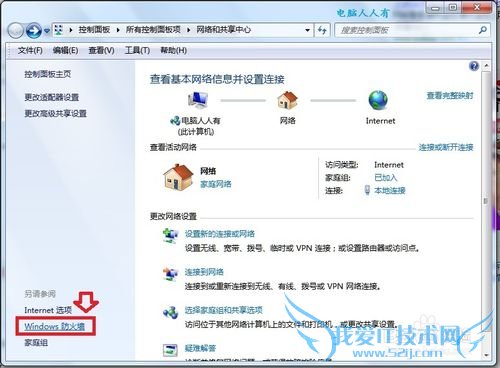The width and height of the screenshot is (500, 368).
Task: Select 所有控制面板项 breadcrumb
Action: [153, 30]
